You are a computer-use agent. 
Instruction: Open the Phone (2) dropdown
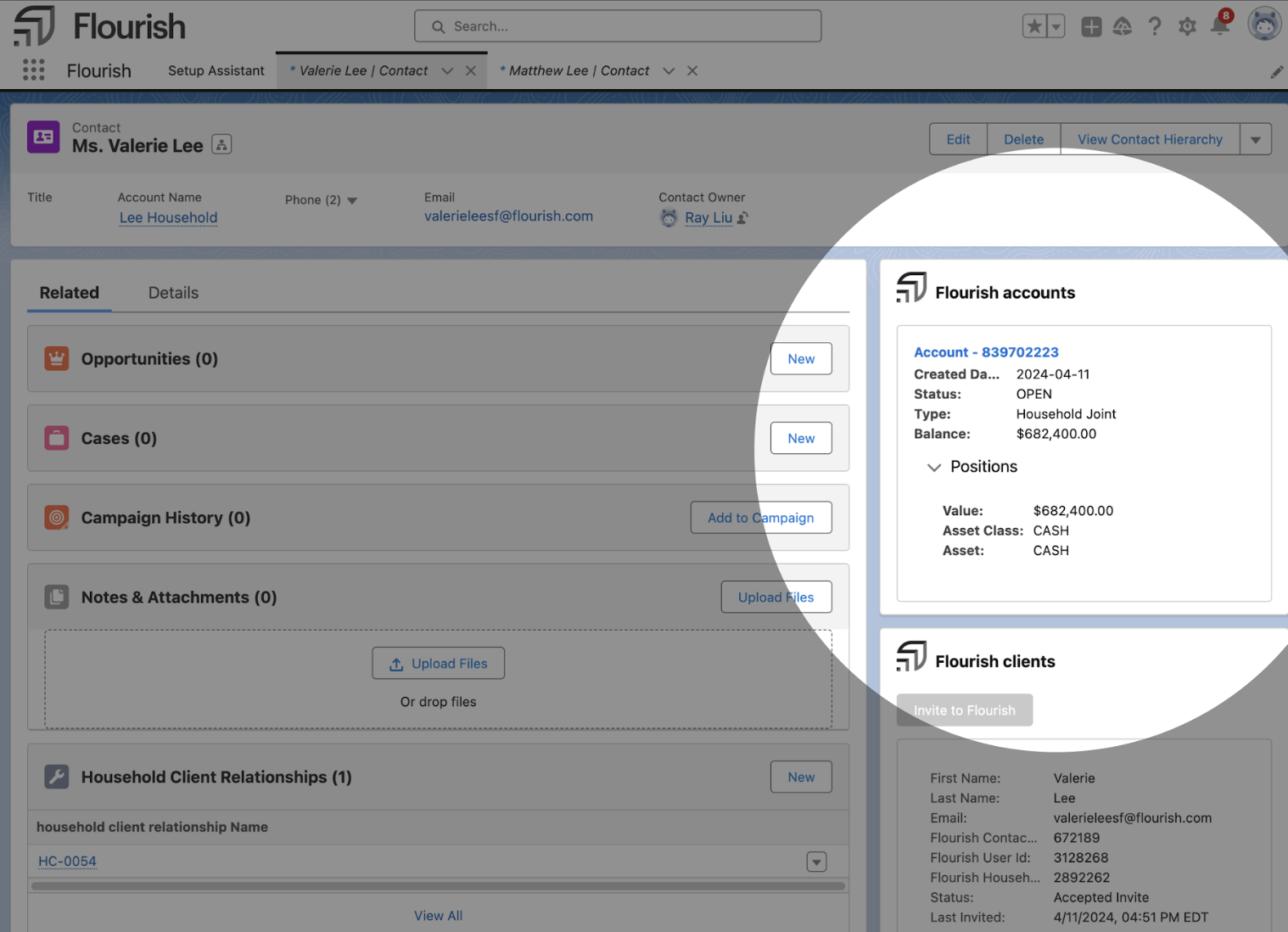(354, 200)
